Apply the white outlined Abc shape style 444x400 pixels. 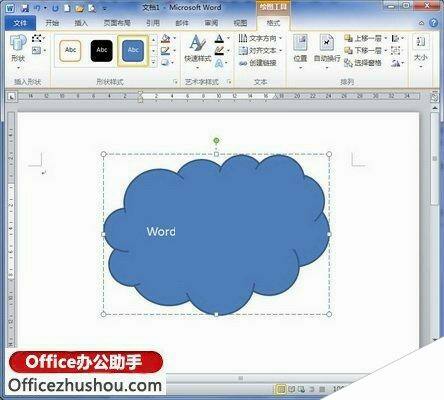tap(70, 51)
